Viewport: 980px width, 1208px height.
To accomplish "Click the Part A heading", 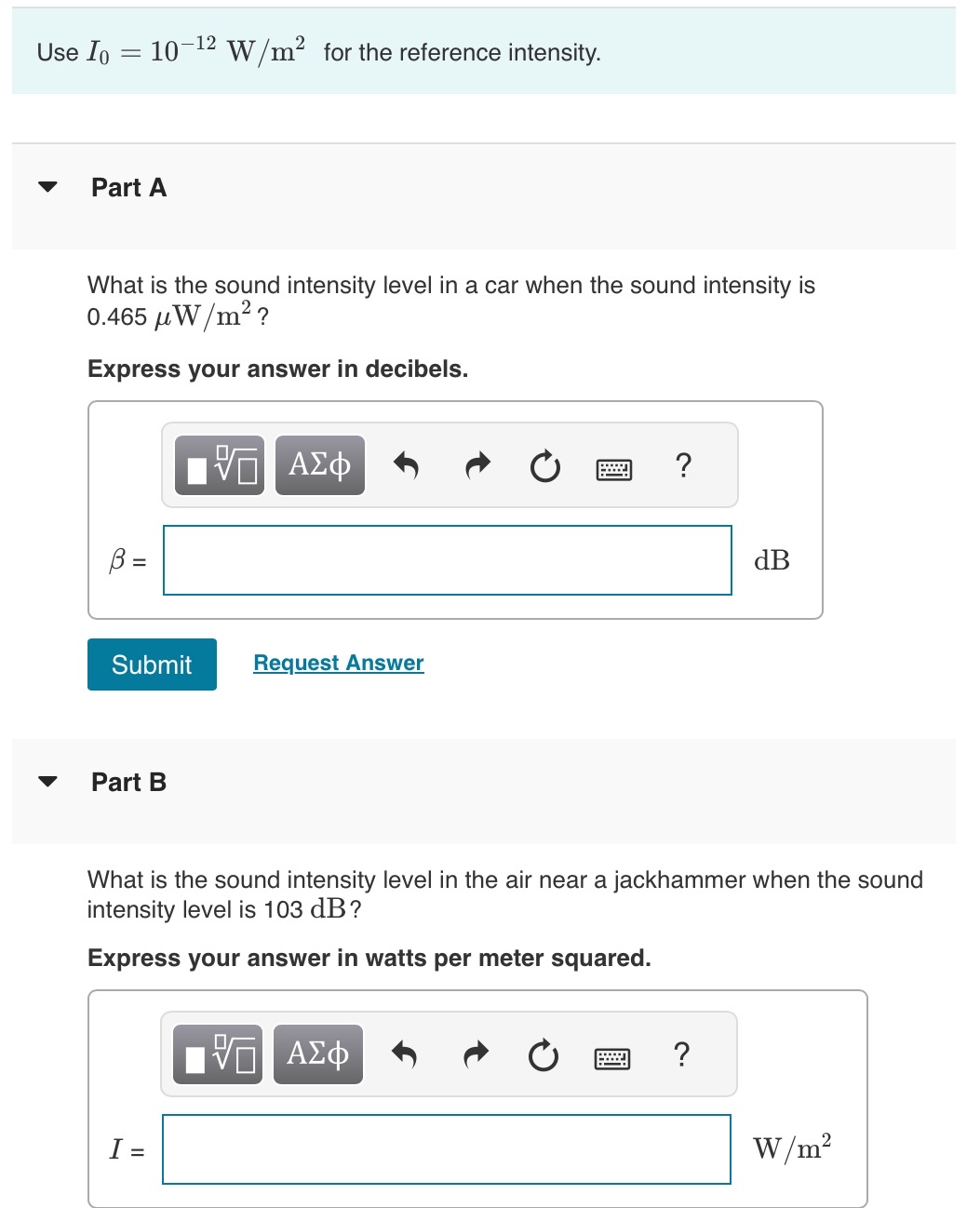I will pyautogui.click(x=128, y=187).
